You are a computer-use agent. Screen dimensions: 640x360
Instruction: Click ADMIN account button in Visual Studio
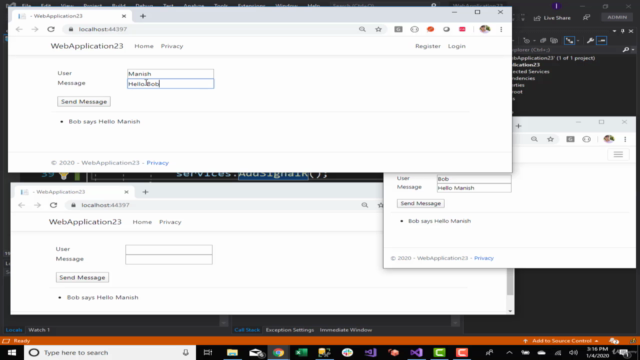click(x=617, y=17)
